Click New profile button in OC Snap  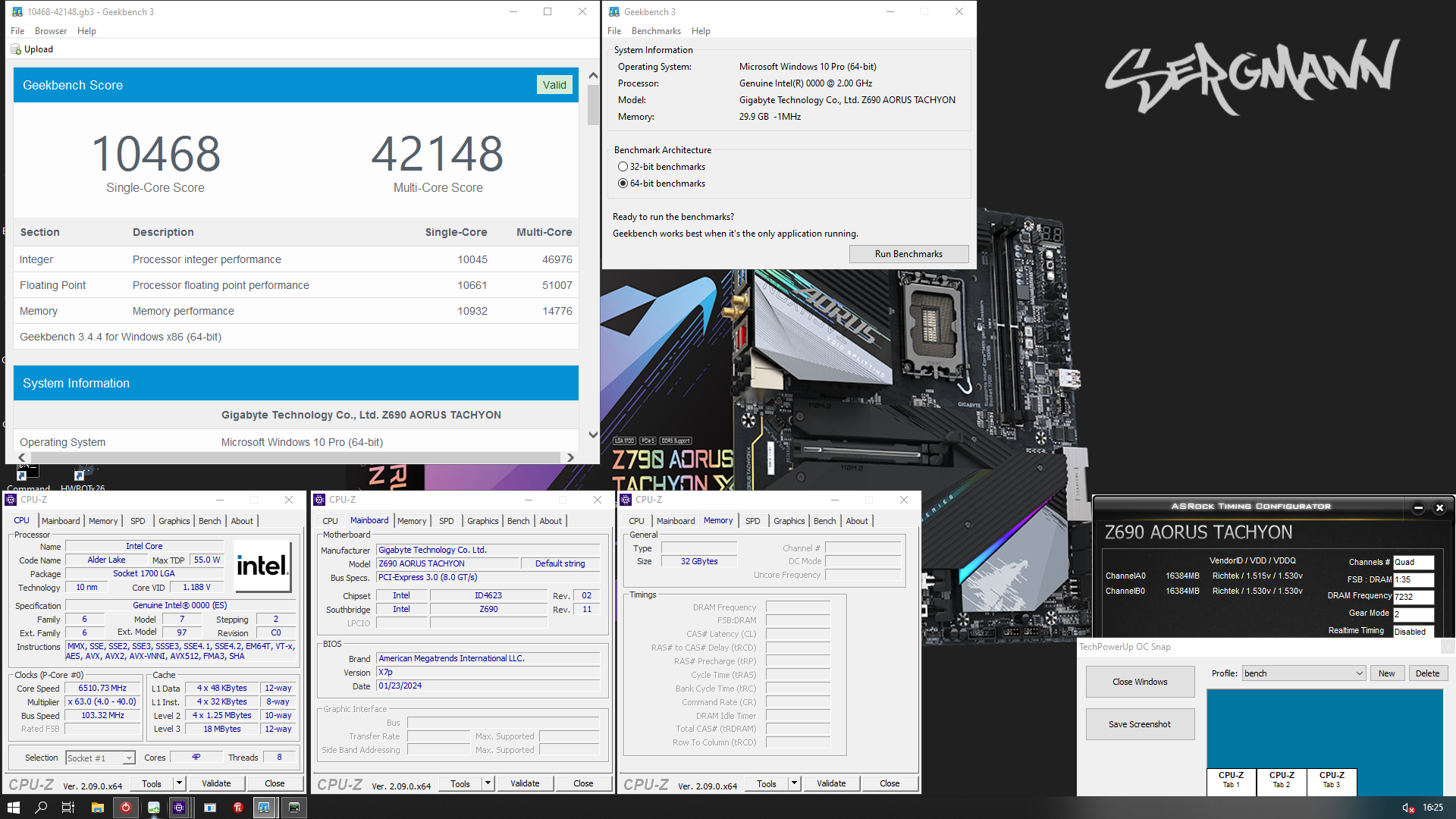tap(1386, 673)
